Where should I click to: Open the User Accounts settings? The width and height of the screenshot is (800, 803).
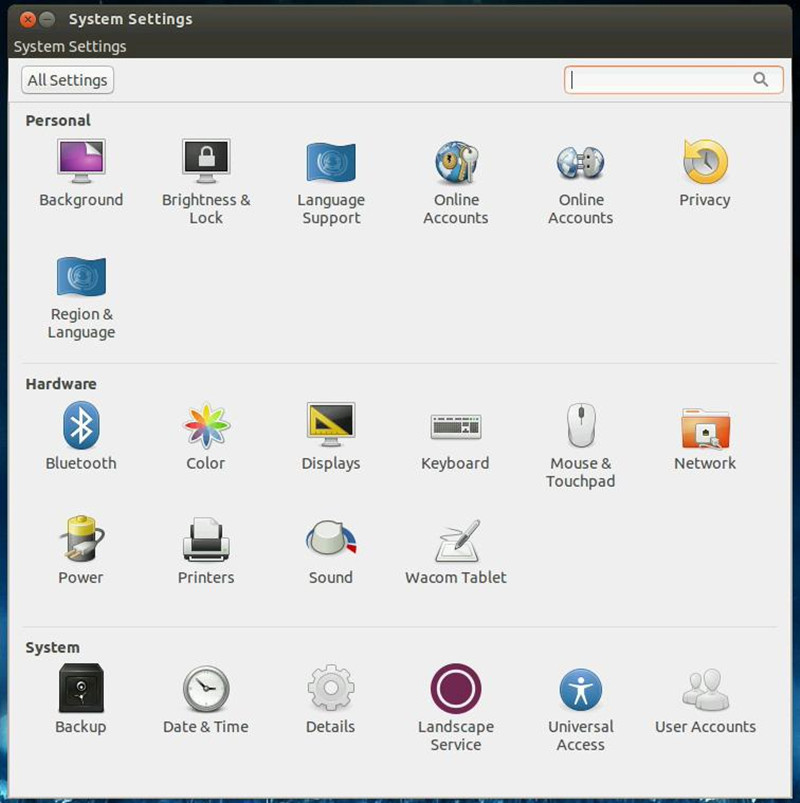(x=705, y=700)
